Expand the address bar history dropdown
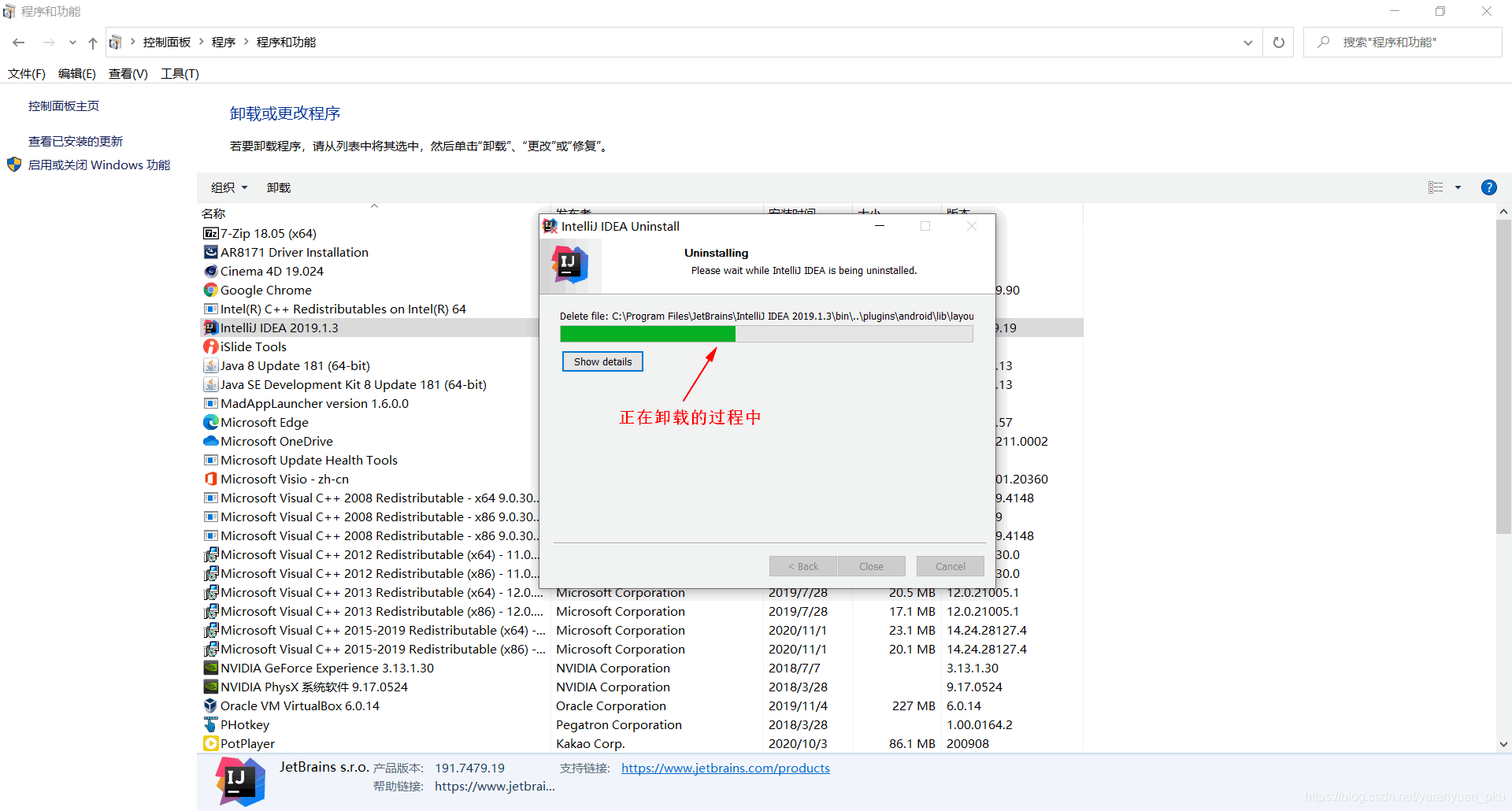Image resolution: width=1512 pixels, height=811 pixels. pyautogui.click(x=1247, y=43)
